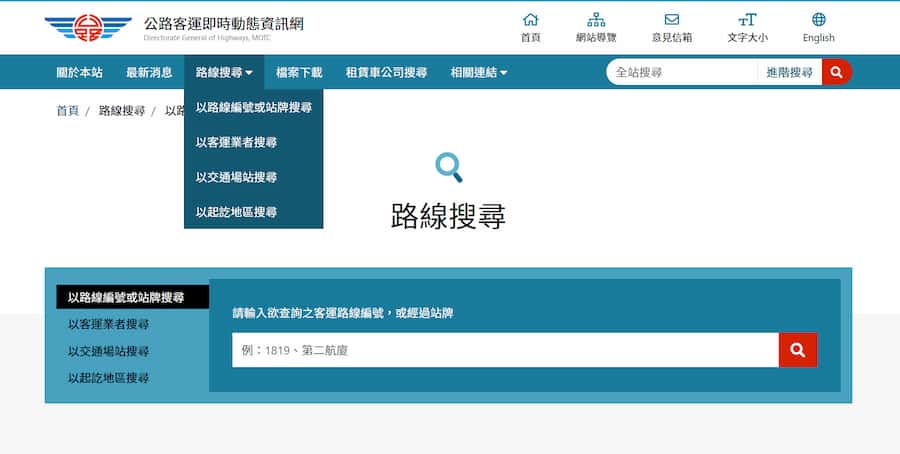Open the 意見信箱 mail icon
Screen dimensions: 900x454
tap(672, 20)
